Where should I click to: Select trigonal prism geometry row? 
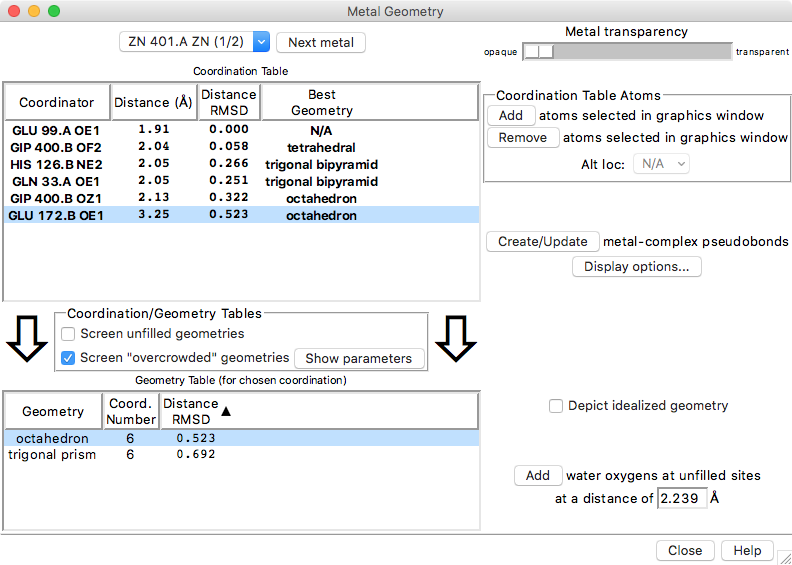coord(52,455)
